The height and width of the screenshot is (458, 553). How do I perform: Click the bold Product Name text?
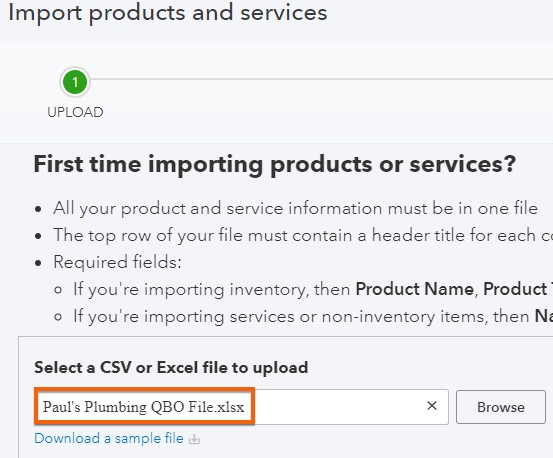pos(414,289)
